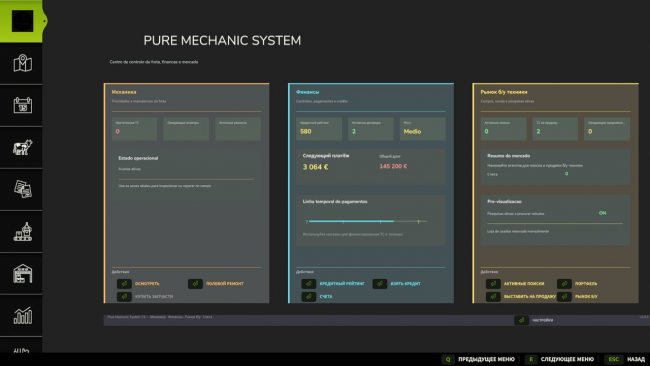The height and width of the screenshot is (366, 650).
Task: Click the mechanics tile showing red 0
Action: [134, 129]
